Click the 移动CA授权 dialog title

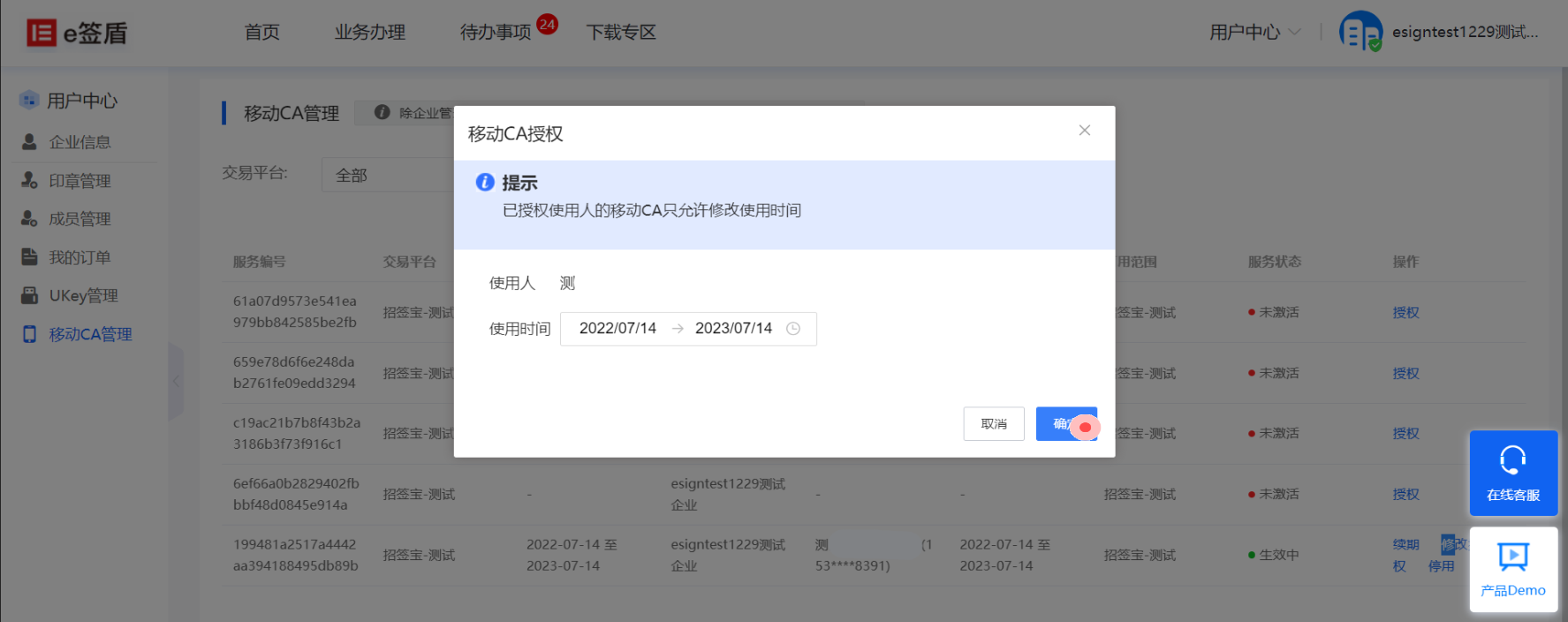515,134
